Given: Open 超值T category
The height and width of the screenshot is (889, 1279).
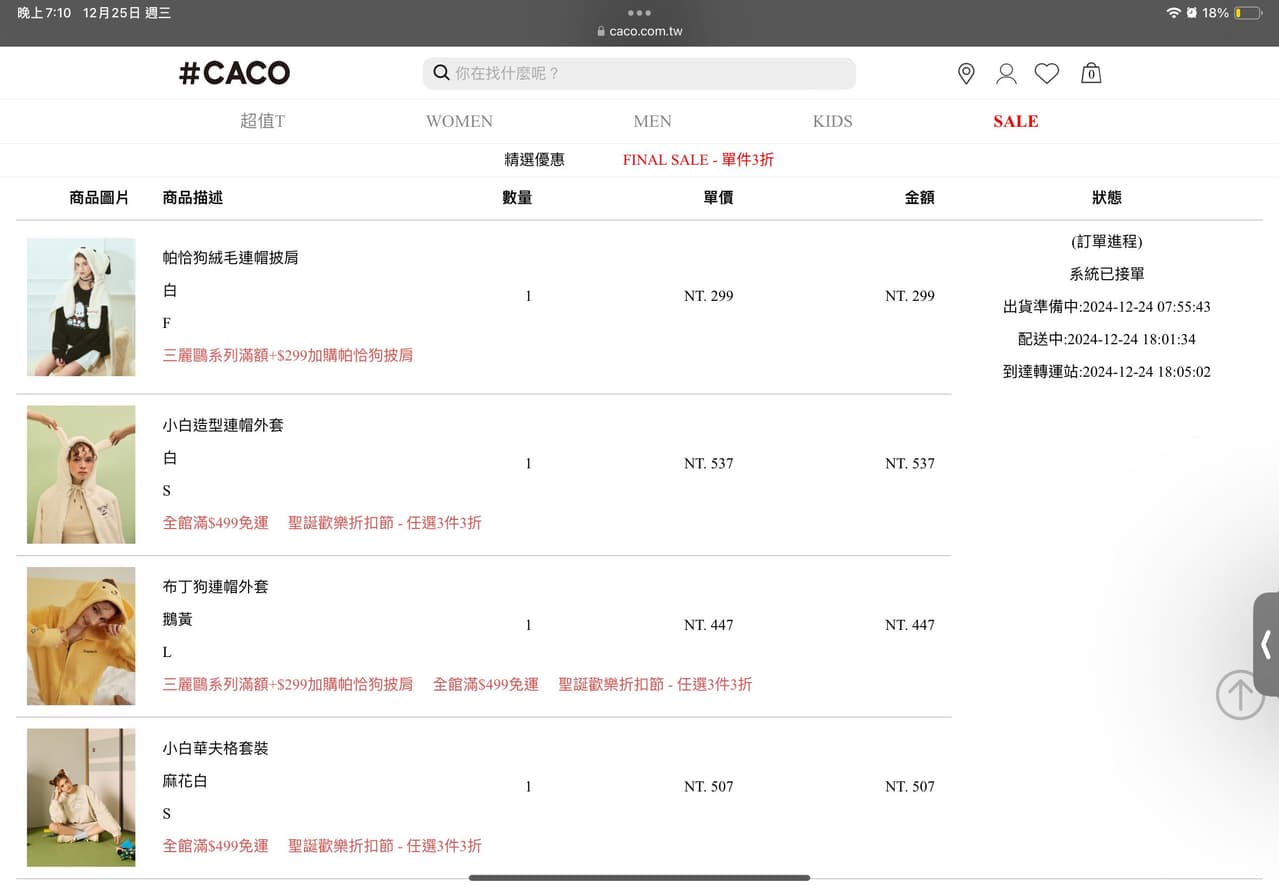Looking at the screenshot, I should coord(263,121).
